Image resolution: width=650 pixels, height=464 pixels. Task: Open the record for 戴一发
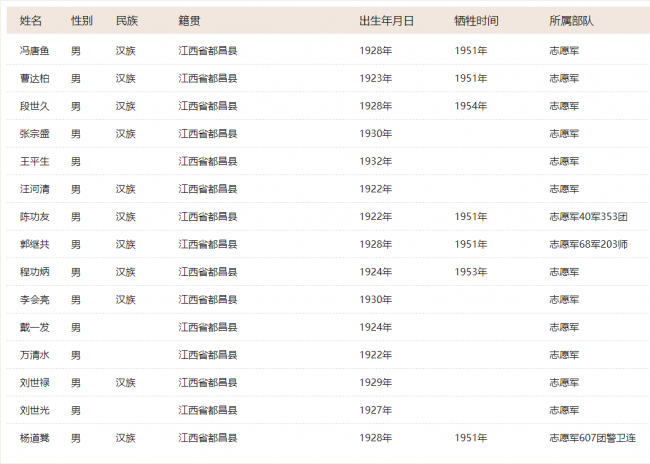click(x=34, y=327)
